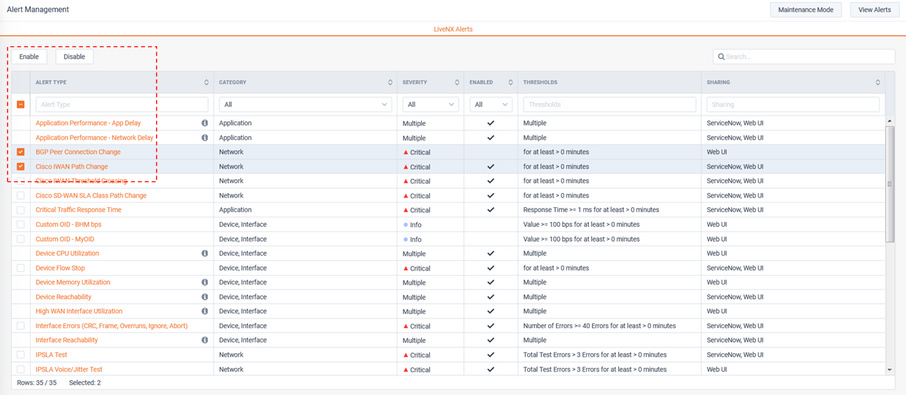Viewport: 906px width, 395px height.
Task: Open the Category filter dropdown
Action: click(x=305, y=105)
